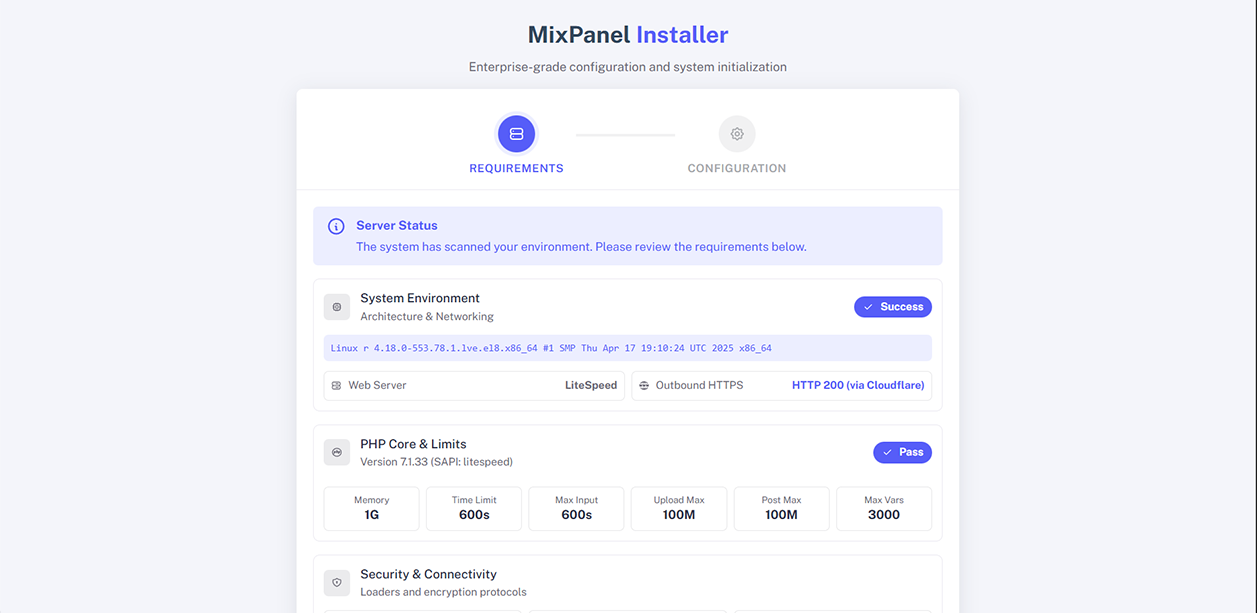The image size is (1257, 613).
Task: Click the Success status badge
Action: [893, 307]
